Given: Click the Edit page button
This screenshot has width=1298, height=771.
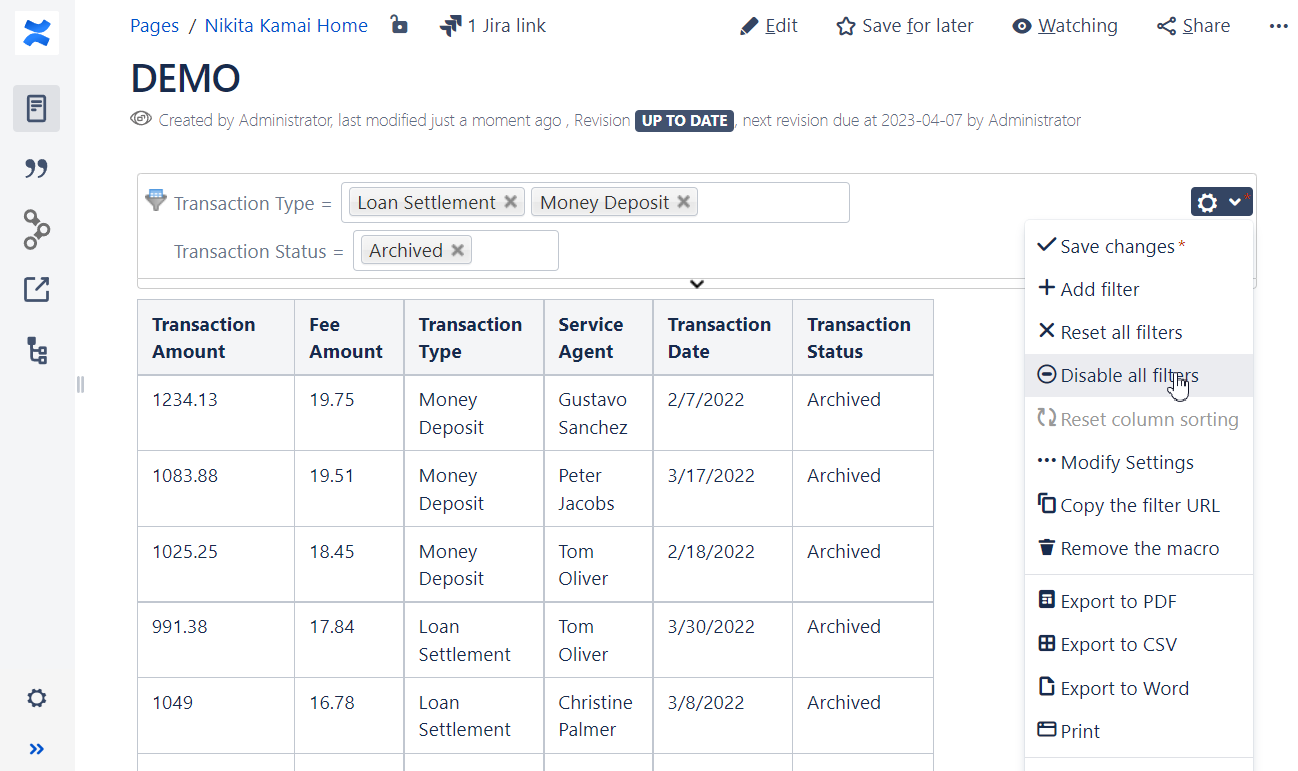Looking at the screenshot, I should [768, 26].
